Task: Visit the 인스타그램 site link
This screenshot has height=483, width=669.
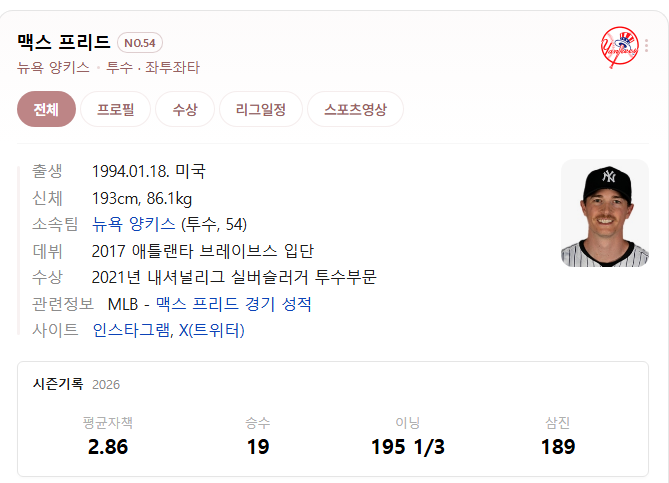Action: point(132,330)
